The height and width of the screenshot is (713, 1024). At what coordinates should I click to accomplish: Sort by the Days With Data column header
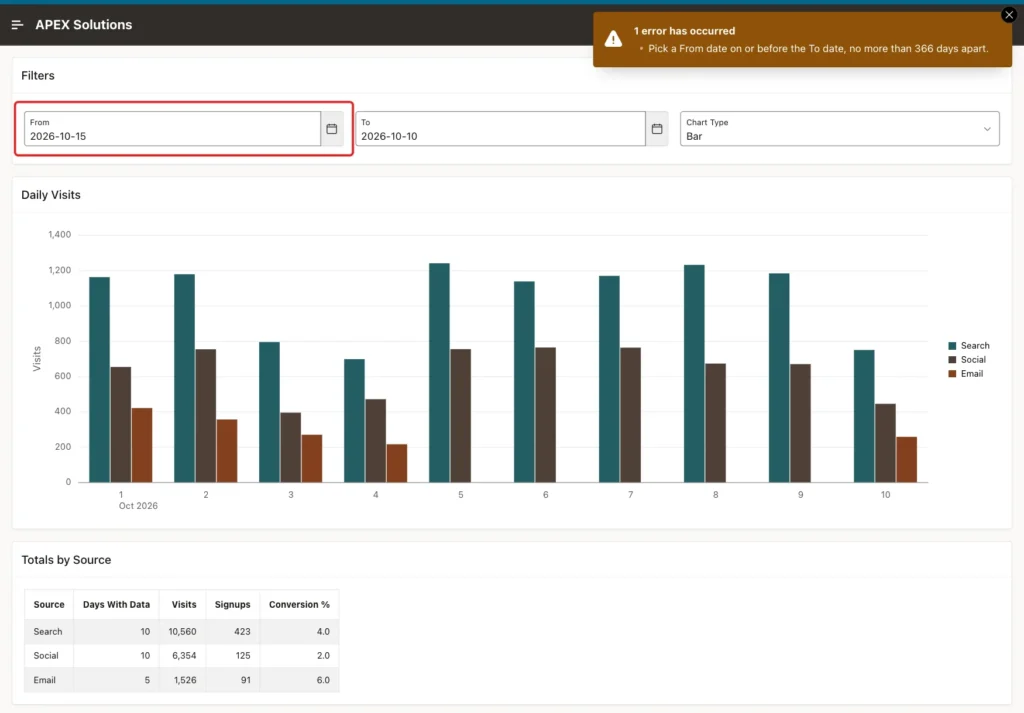click(116, 605)
